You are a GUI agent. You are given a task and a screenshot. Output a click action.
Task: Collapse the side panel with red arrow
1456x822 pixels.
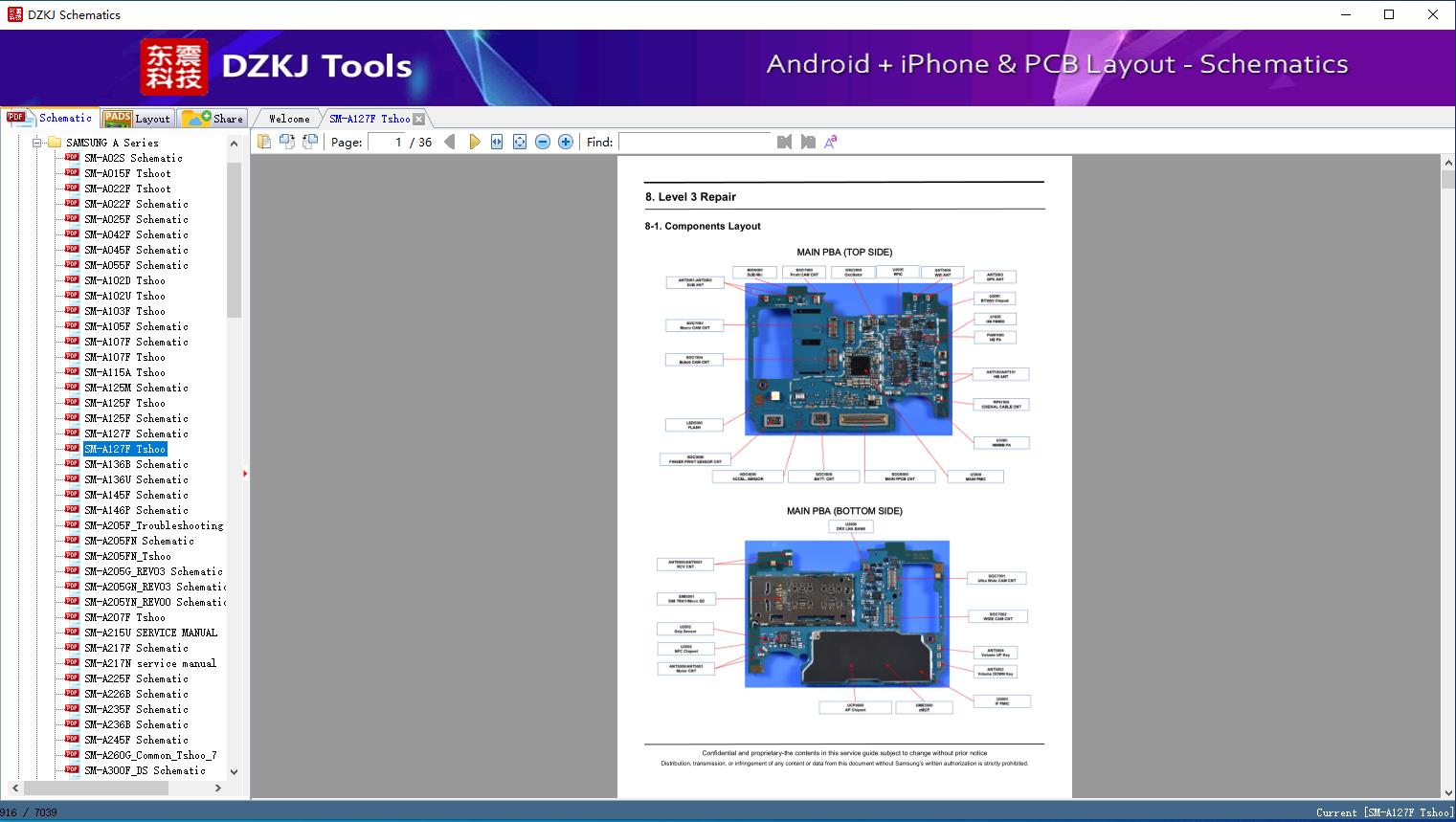[x=245, y=474]
